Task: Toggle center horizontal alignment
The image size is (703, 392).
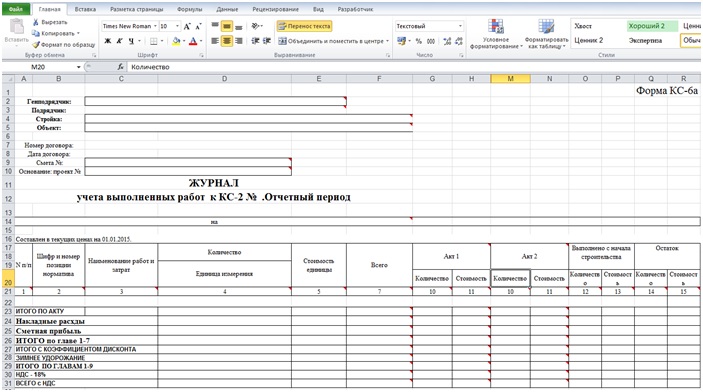Action: 227,41
